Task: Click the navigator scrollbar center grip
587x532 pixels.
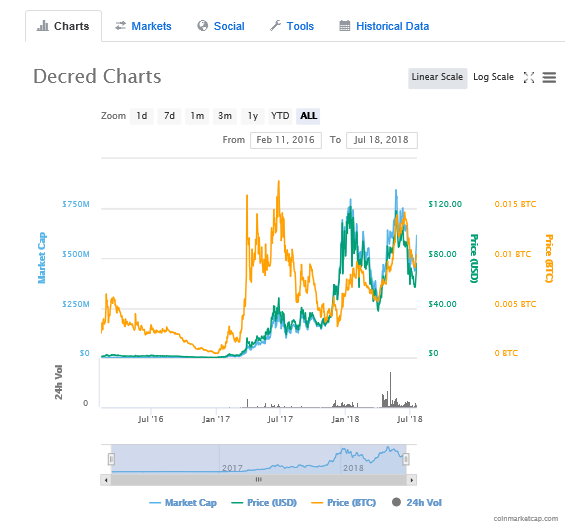Action: tap(259, 480)
